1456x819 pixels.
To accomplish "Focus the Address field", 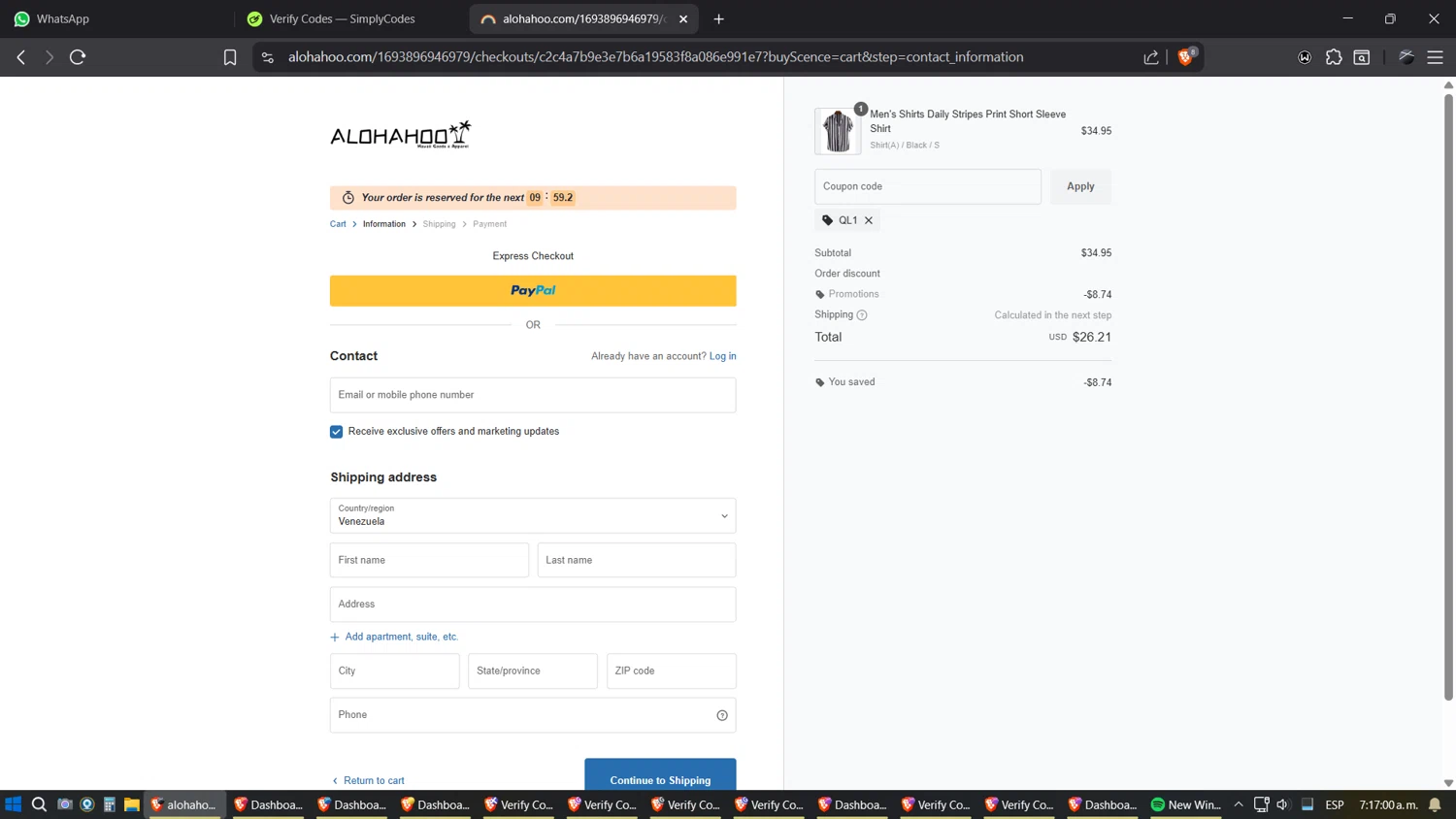I will pos(533,605).
